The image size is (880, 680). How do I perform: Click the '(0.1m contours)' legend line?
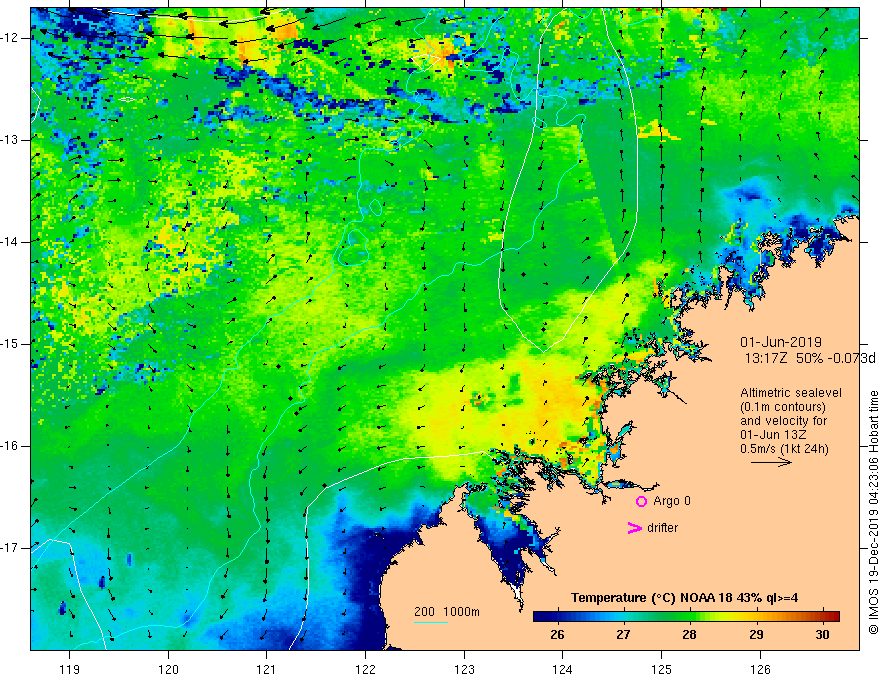click(783, 407)
